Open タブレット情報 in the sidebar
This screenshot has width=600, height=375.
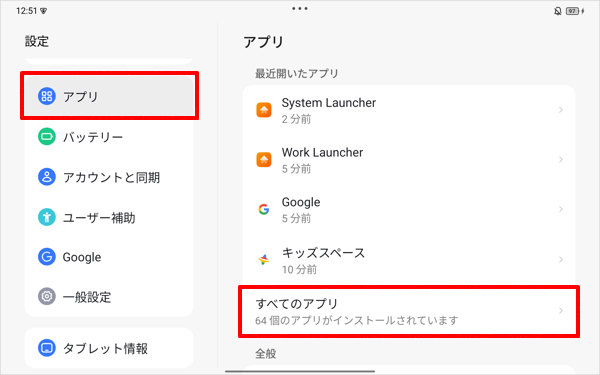[x=109, y=348]
